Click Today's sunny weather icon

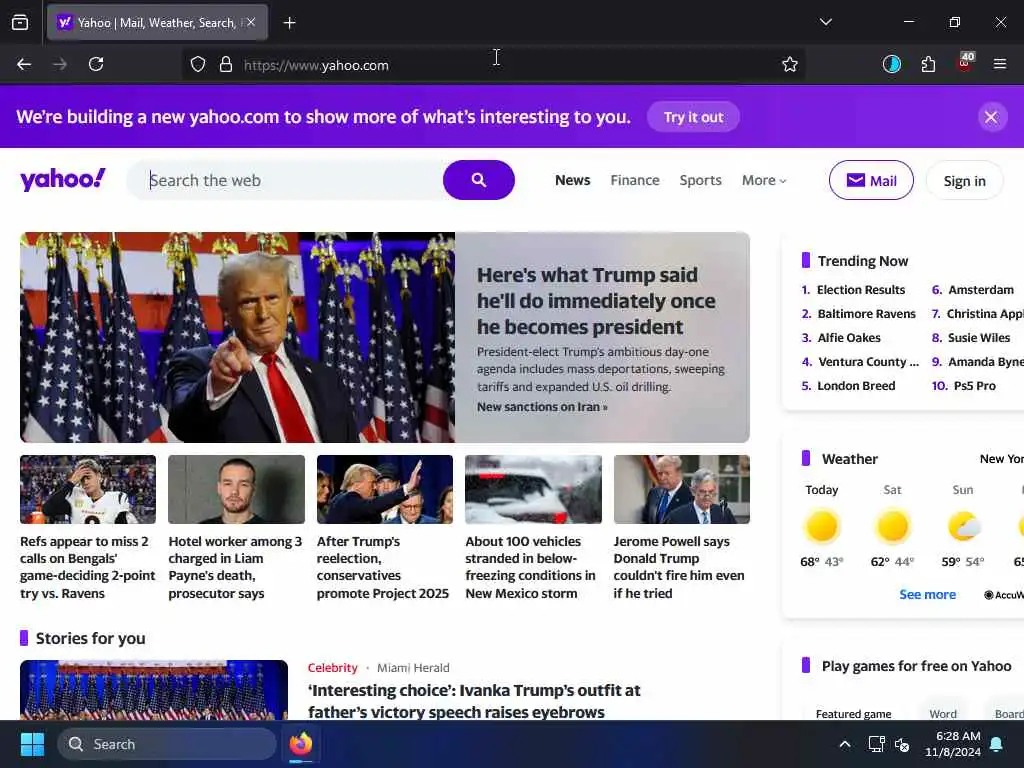pyautogui.click(x=822, y=526)
